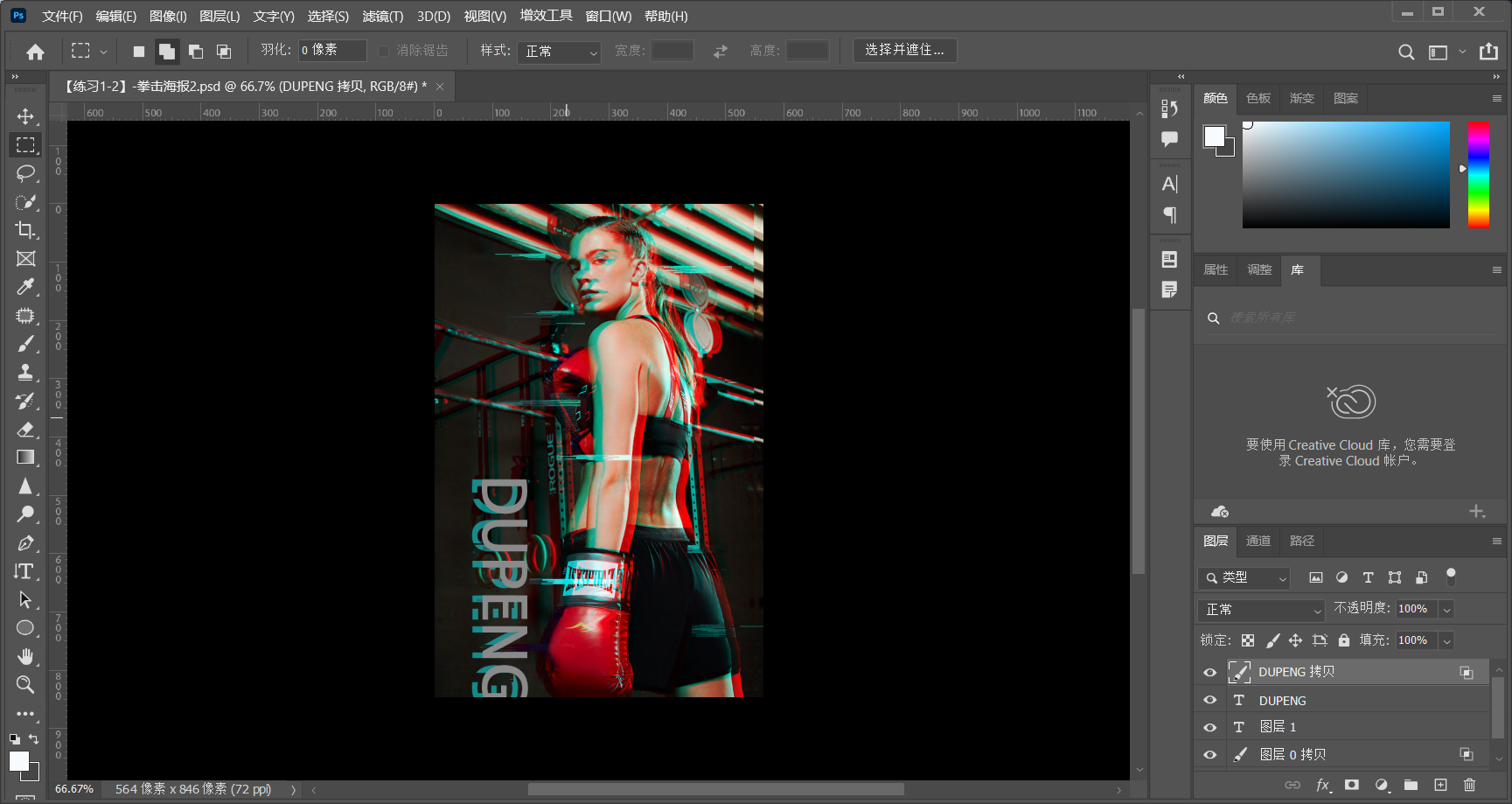Hide the DUPENG text layer
This screenshot has width=1512, height=804.
coord(1210,700)
